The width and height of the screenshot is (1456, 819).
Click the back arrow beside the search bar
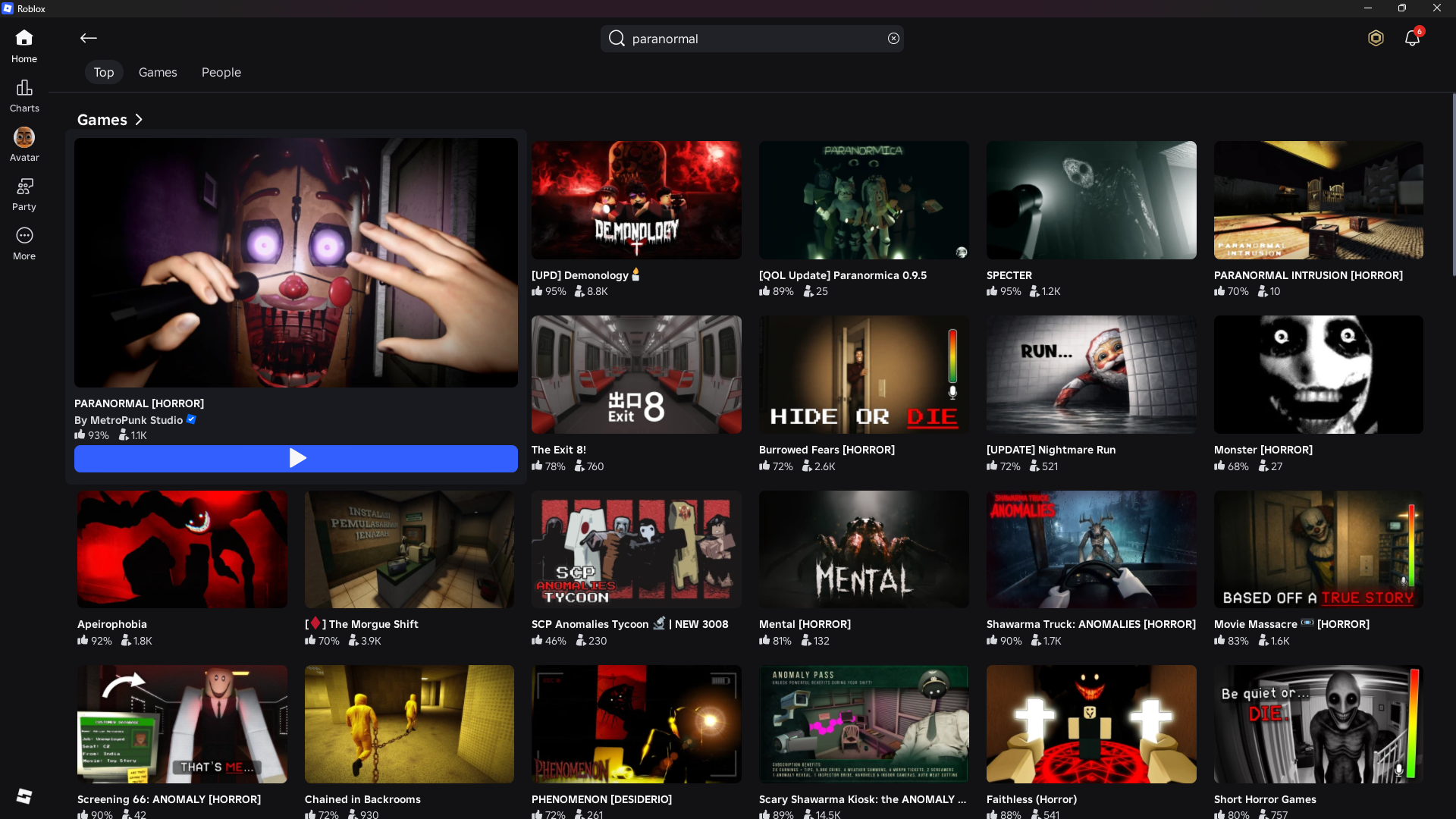point(89,38)
